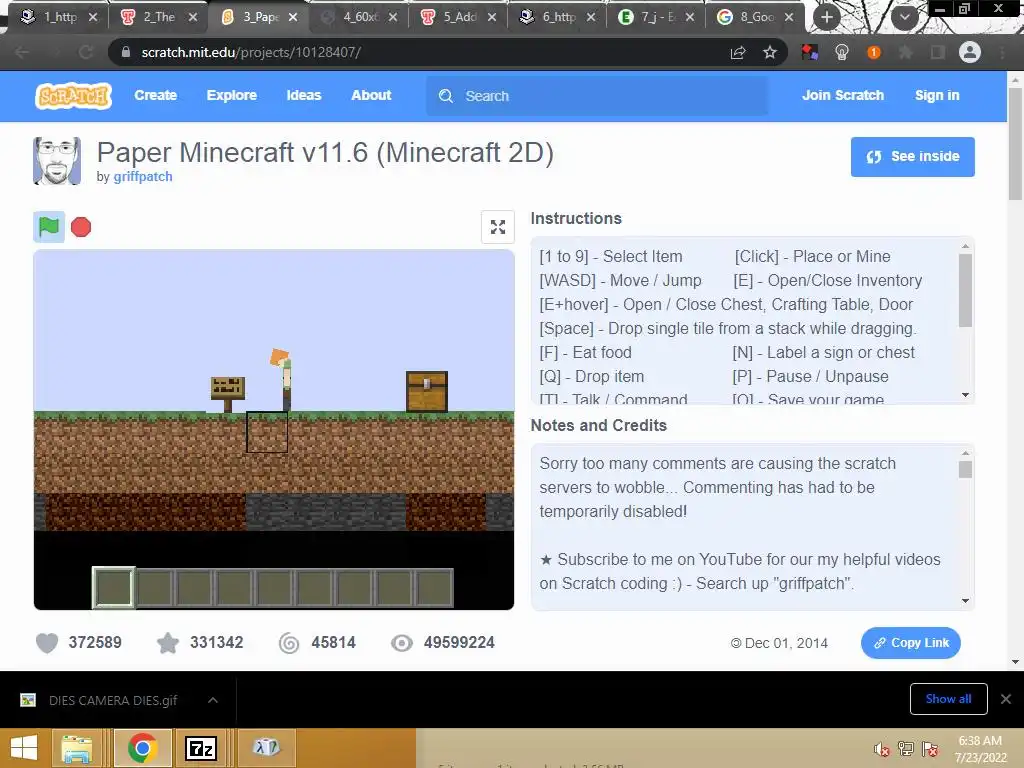Viewport: 1024px width, 768px height.
Task: Open the tab search dropdown
Action: point(904,17)
